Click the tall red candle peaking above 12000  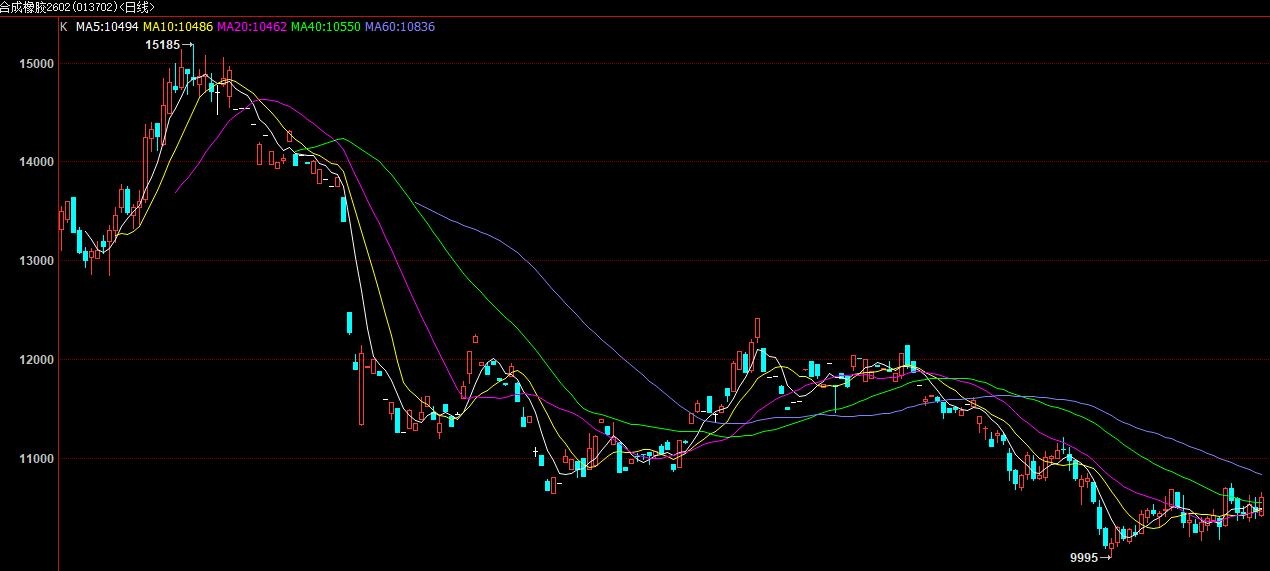(x=758, y=330)
